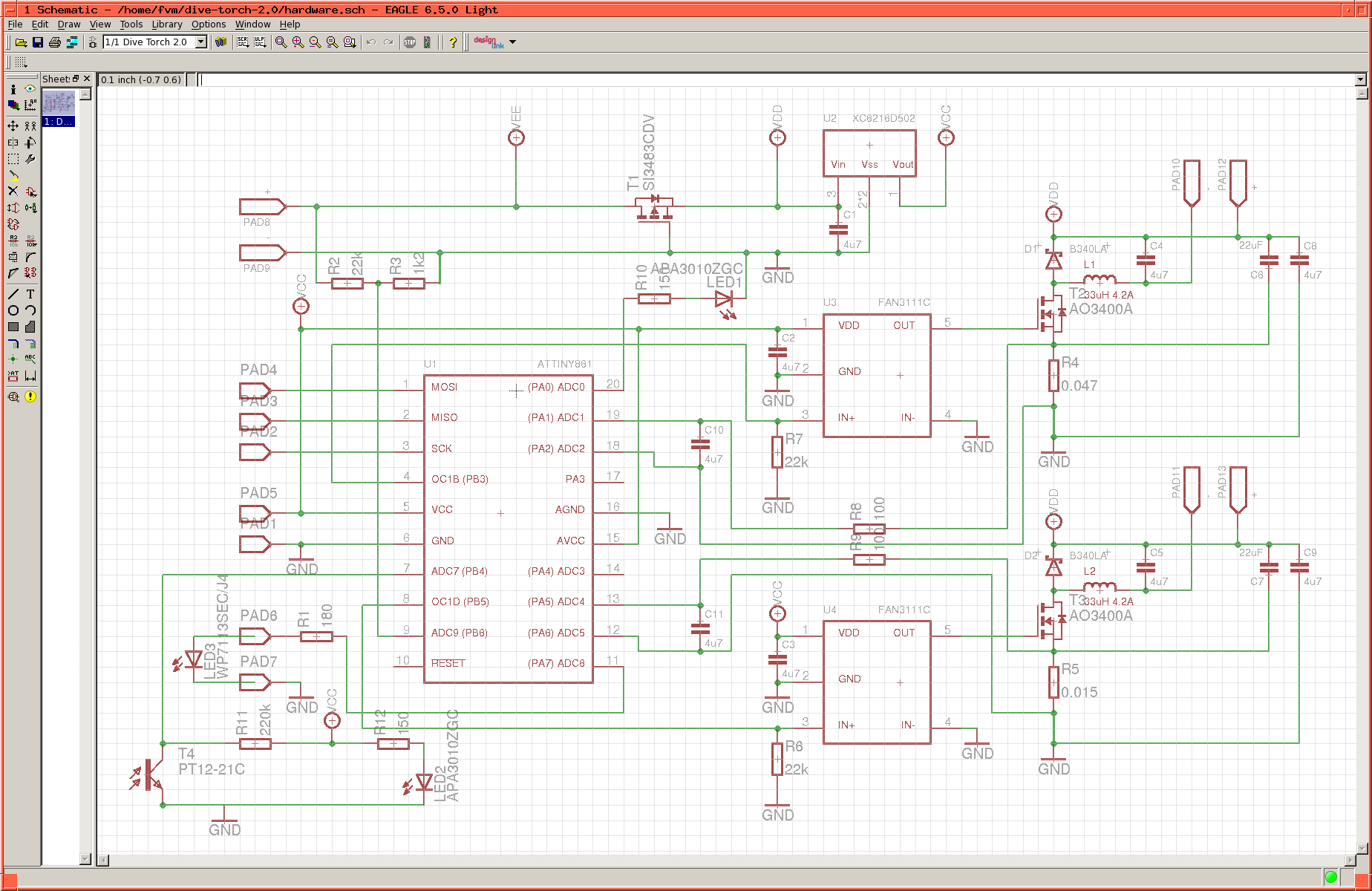The height and width of the screenshot is (891, 1372).
Task: Open the Edit menu
Action: (x=40, y=24)
